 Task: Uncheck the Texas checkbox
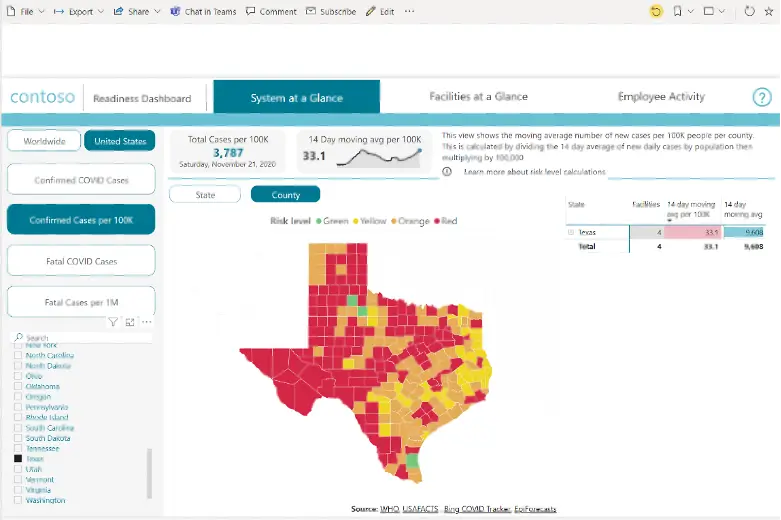17,459
